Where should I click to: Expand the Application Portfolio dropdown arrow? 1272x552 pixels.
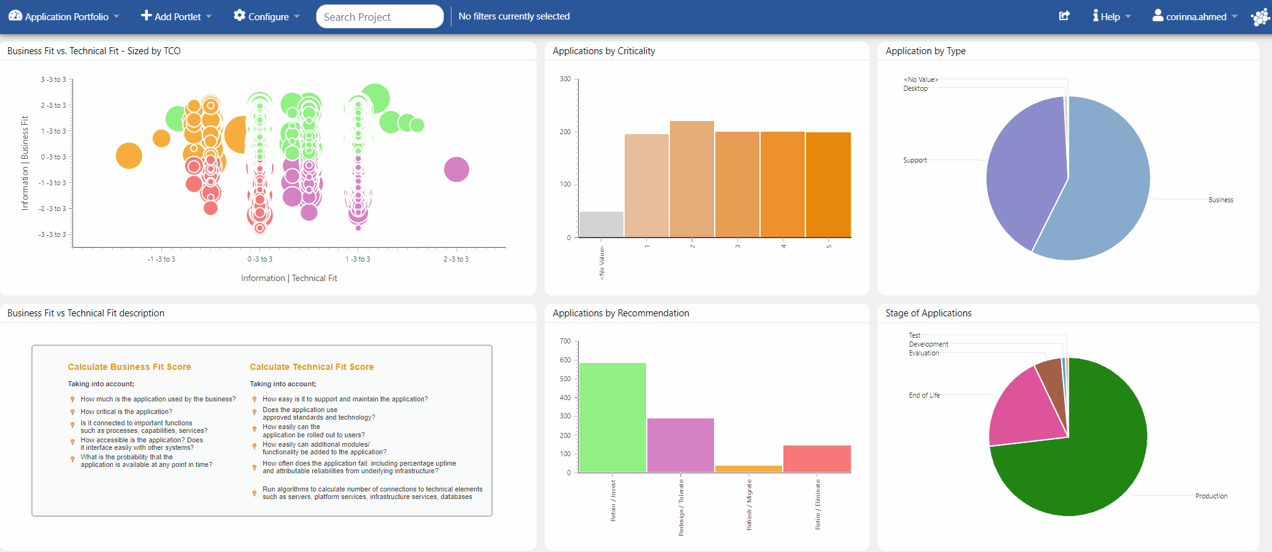click(117, 17)
